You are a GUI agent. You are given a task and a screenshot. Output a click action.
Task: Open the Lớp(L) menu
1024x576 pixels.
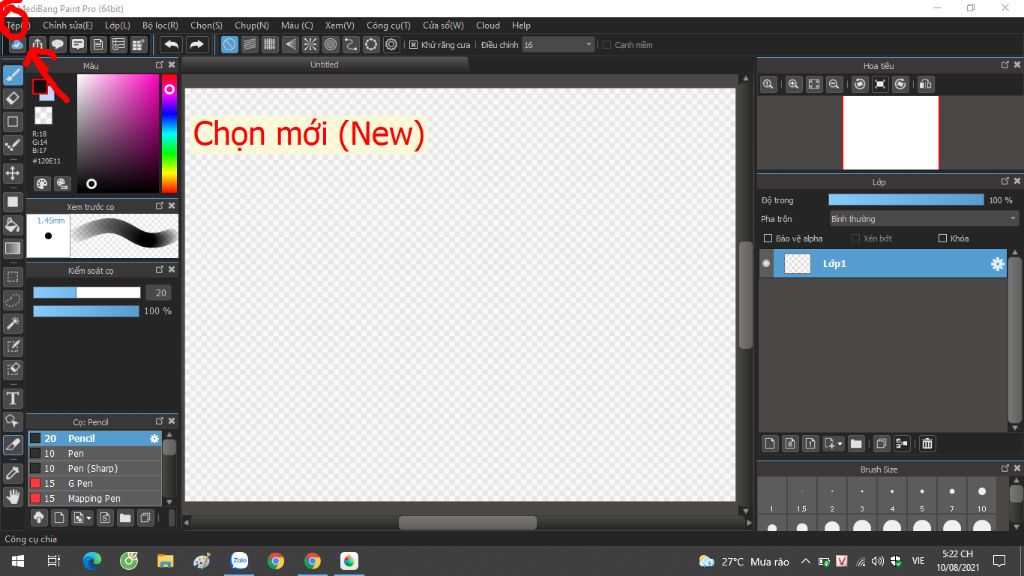coord(118,25)
